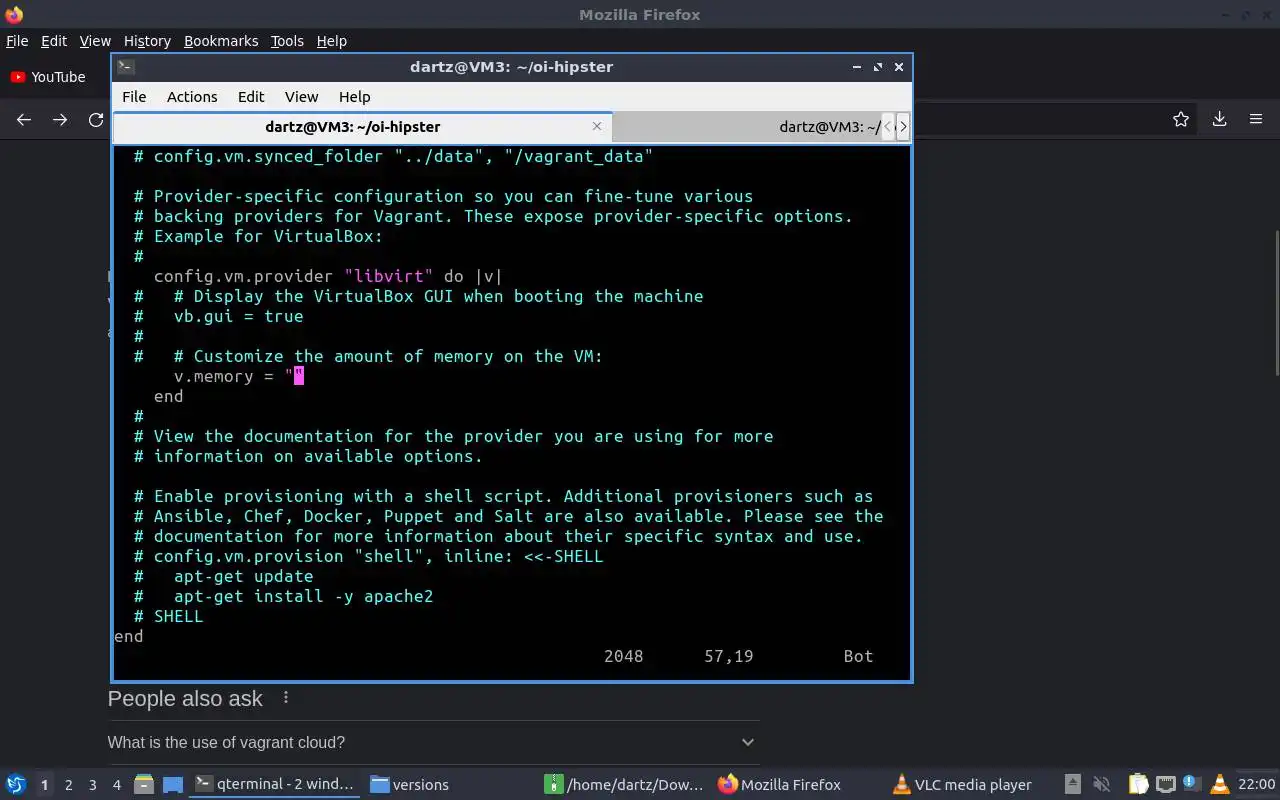Go back in Firefox
Screen dimensions: 1280x800
(24, 119)
